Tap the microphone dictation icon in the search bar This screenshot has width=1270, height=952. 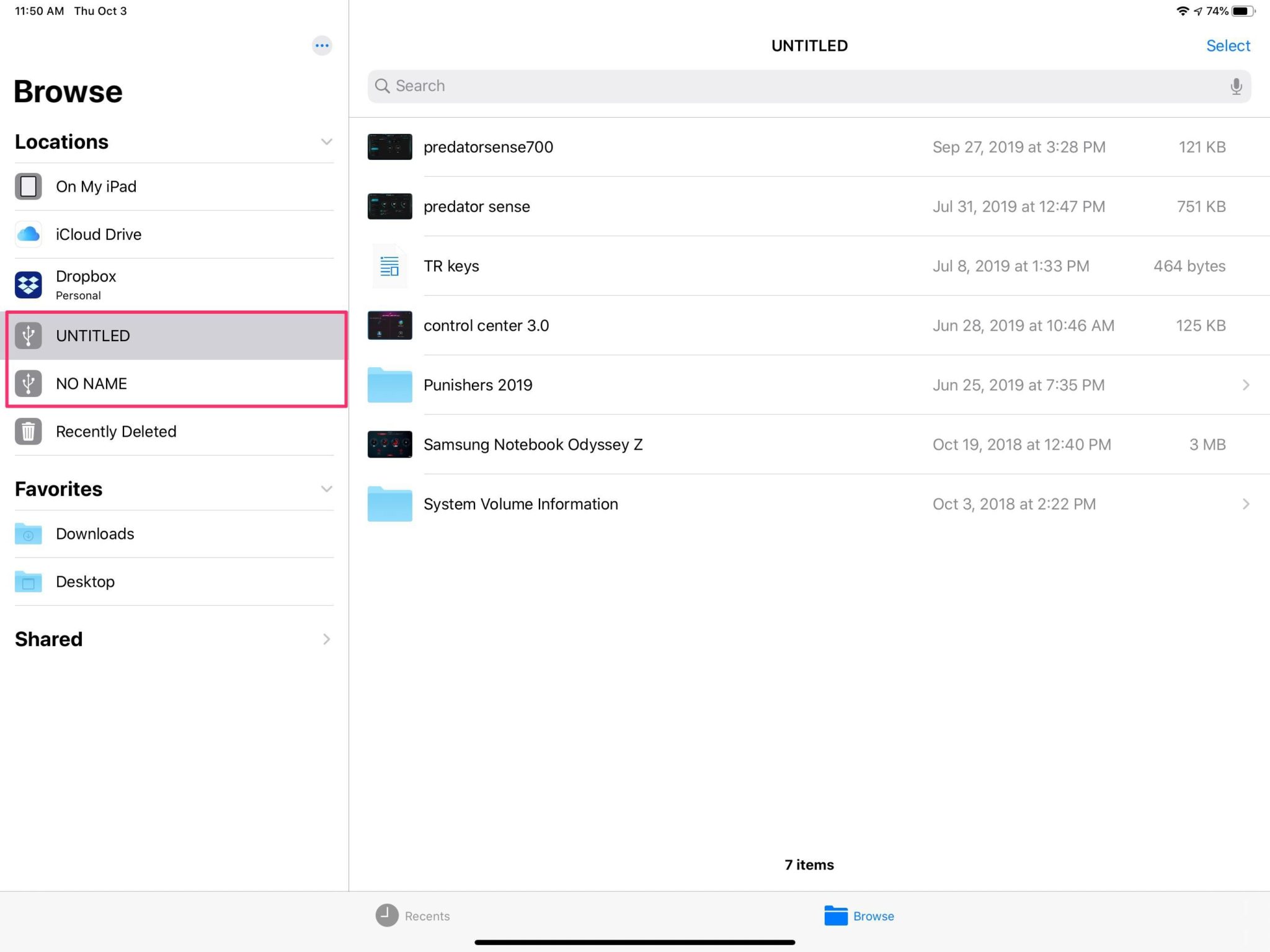pos(1236,86)
